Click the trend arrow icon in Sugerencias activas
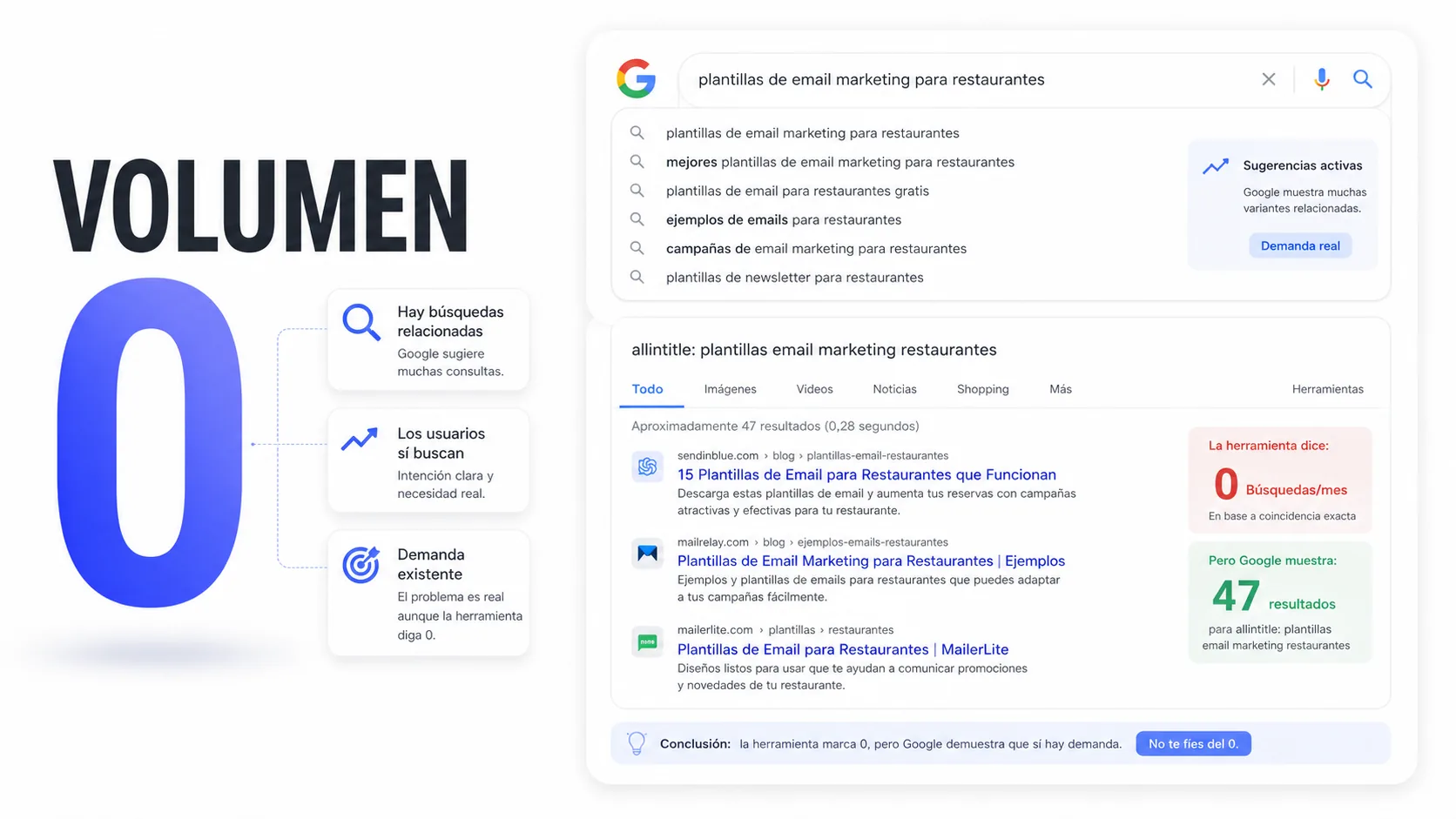 point(1216,166)
